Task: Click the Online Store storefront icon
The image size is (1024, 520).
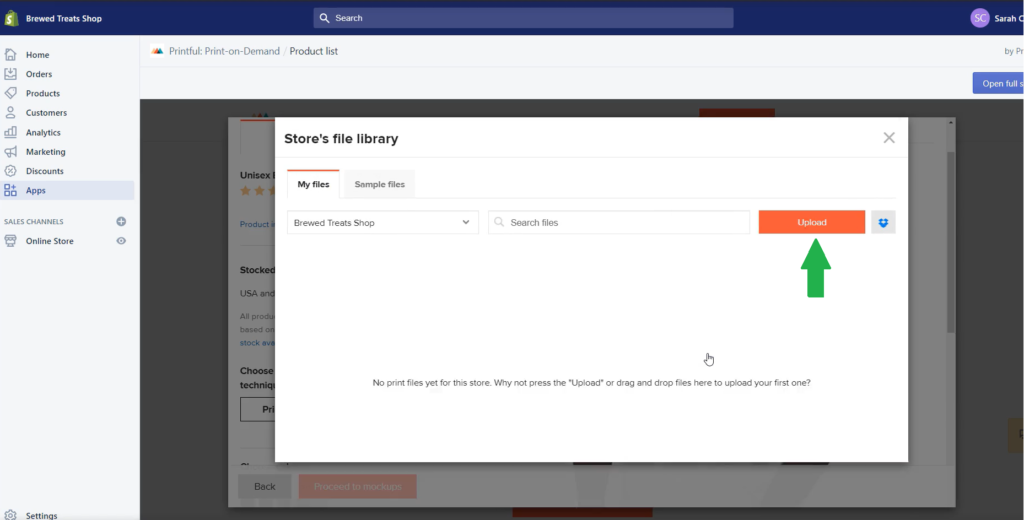Action: tap(10, 241)
